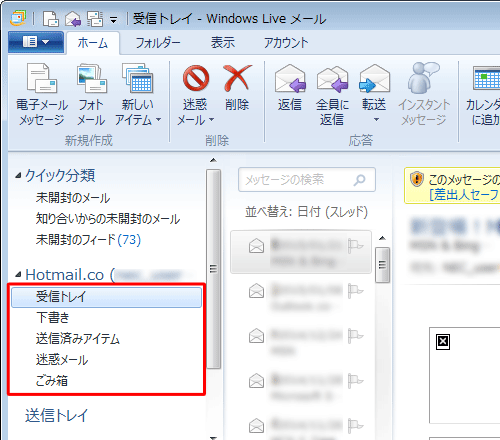Click the security shield icon in info bar
This screenshot has width=500, height=440.
pos(417,179)
